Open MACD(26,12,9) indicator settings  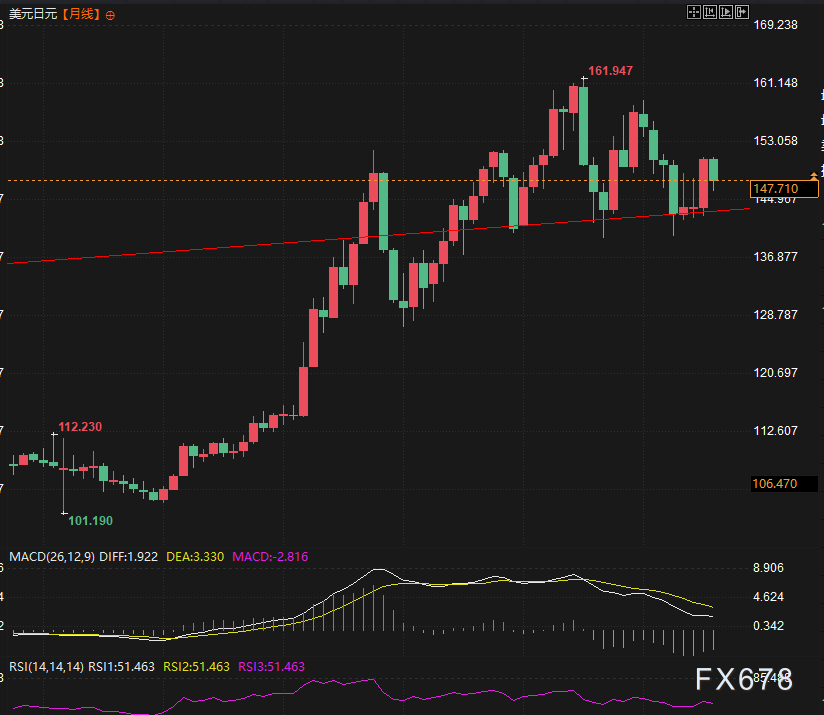point(52,557)
